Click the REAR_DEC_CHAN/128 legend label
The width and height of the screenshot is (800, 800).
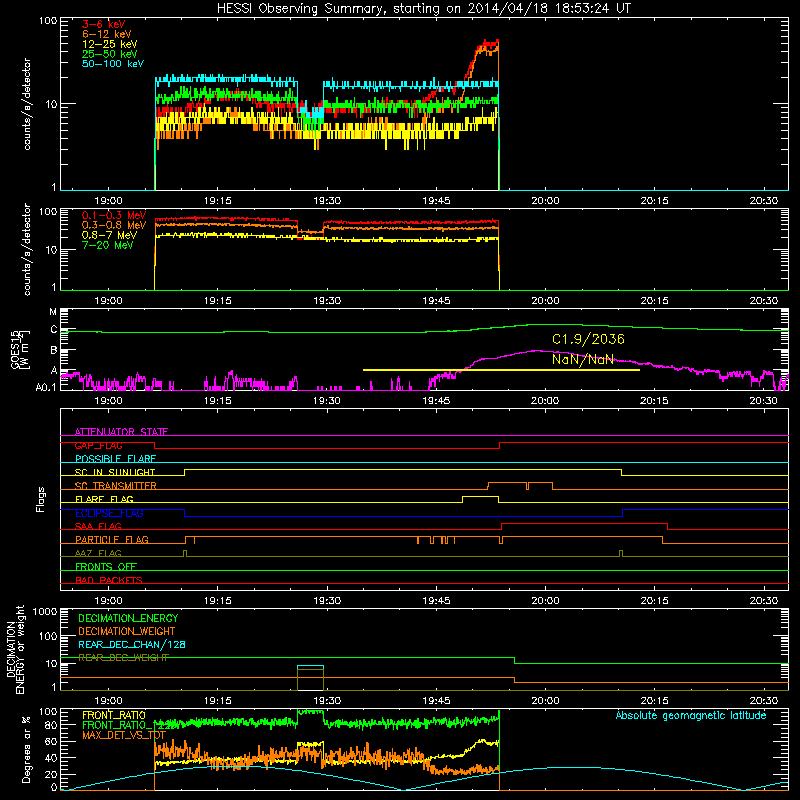(132, 644)
